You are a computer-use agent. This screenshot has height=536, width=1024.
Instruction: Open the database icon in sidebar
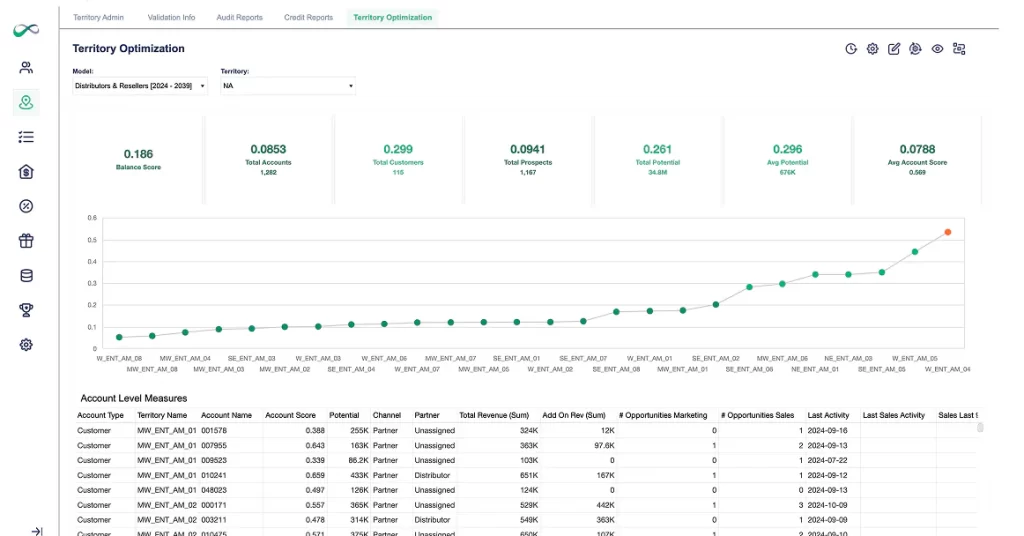point(27,276)
